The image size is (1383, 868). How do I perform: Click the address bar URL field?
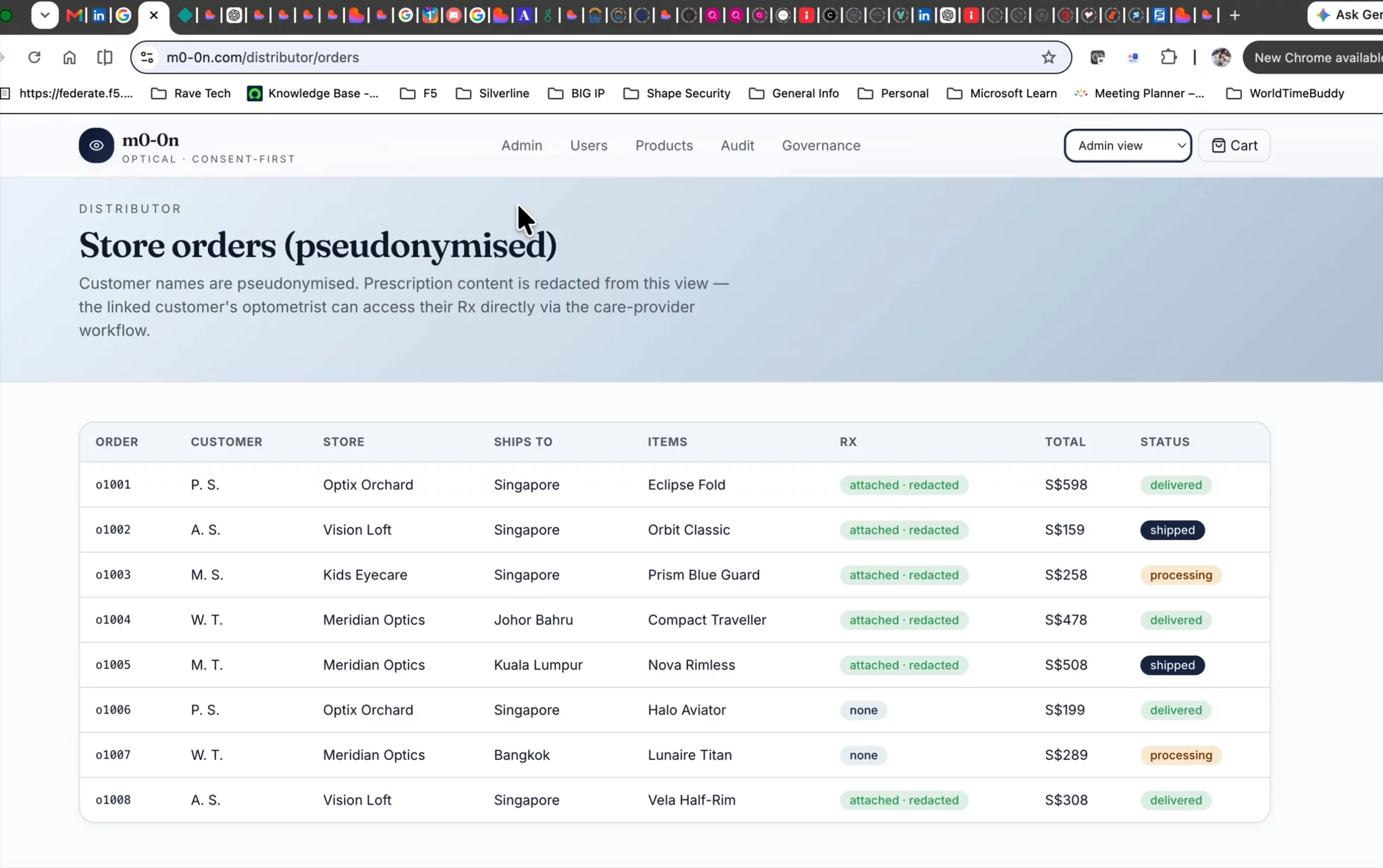601,57
